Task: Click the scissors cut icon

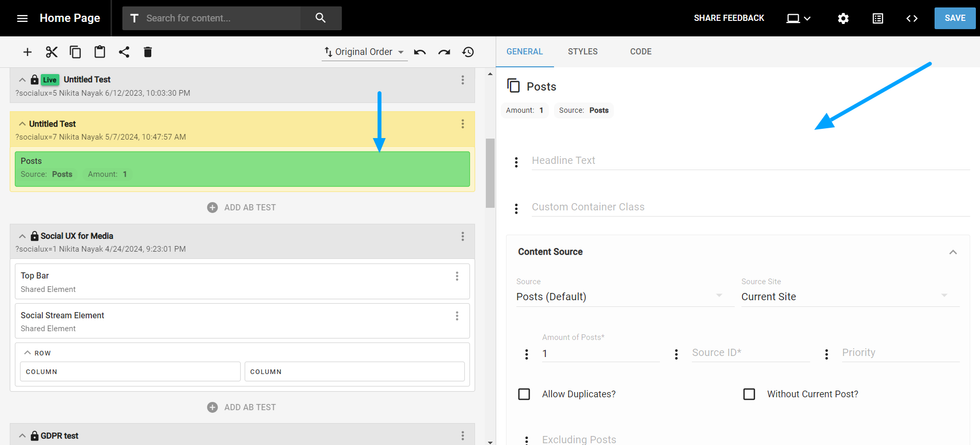Action: point(51,52)
